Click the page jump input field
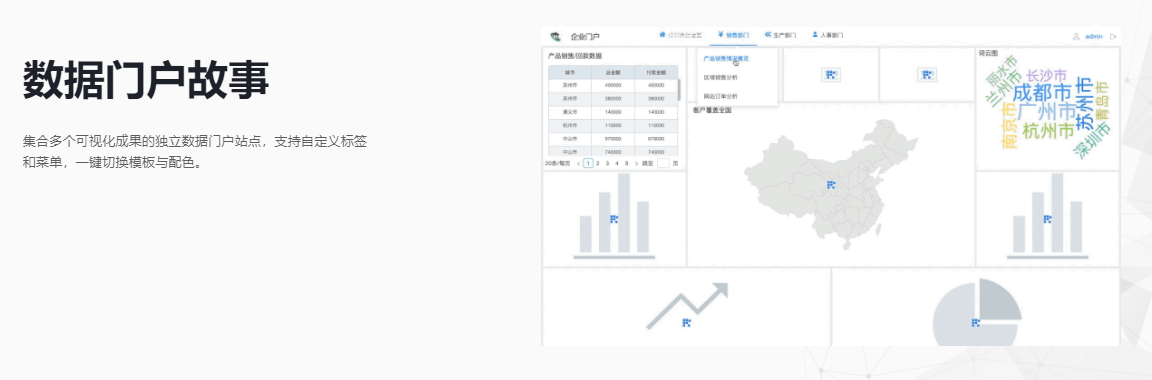1152x380 pixels. tap(663, 163)
